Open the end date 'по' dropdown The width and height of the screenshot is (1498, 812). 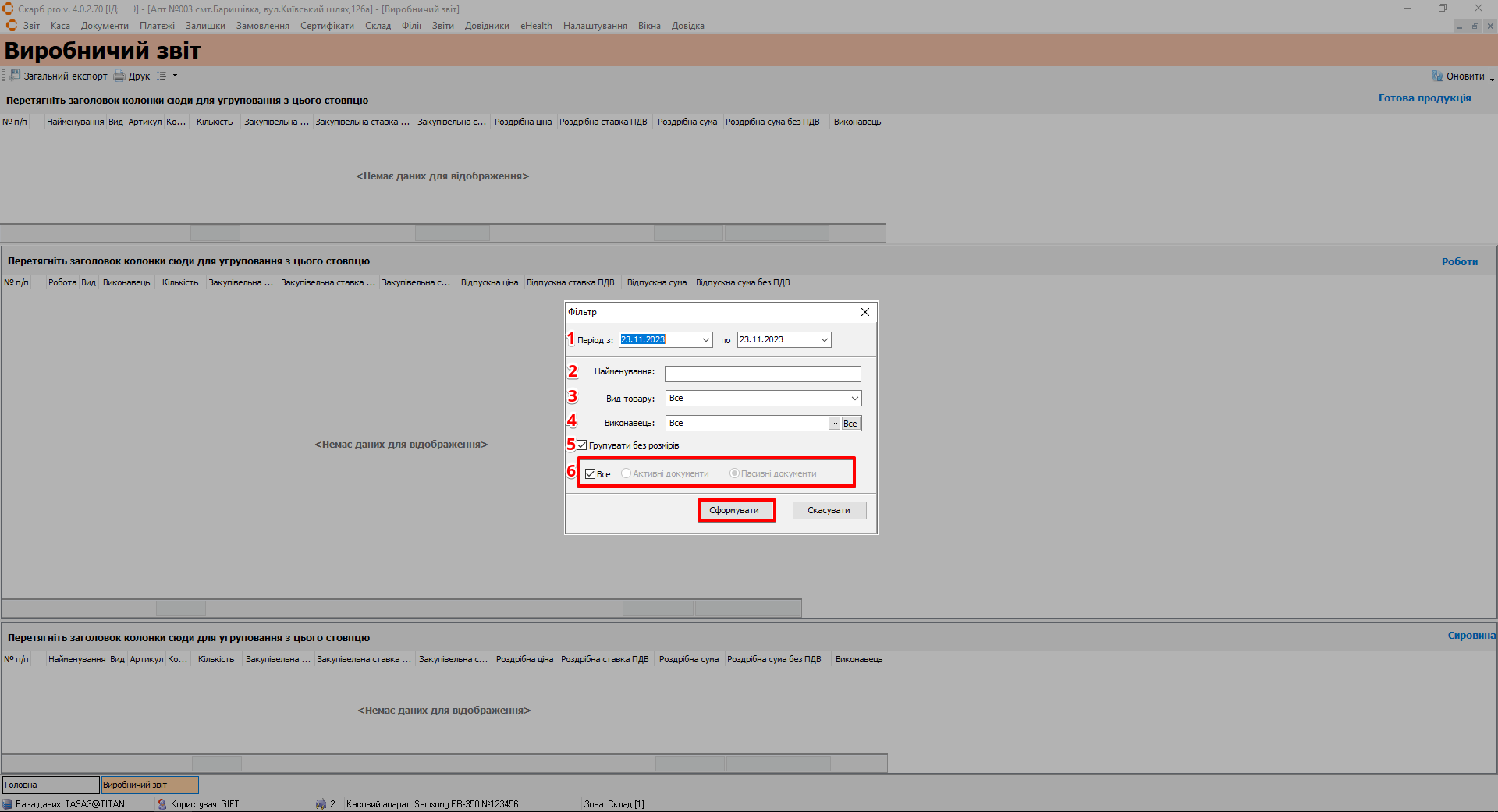click(824, 339)
